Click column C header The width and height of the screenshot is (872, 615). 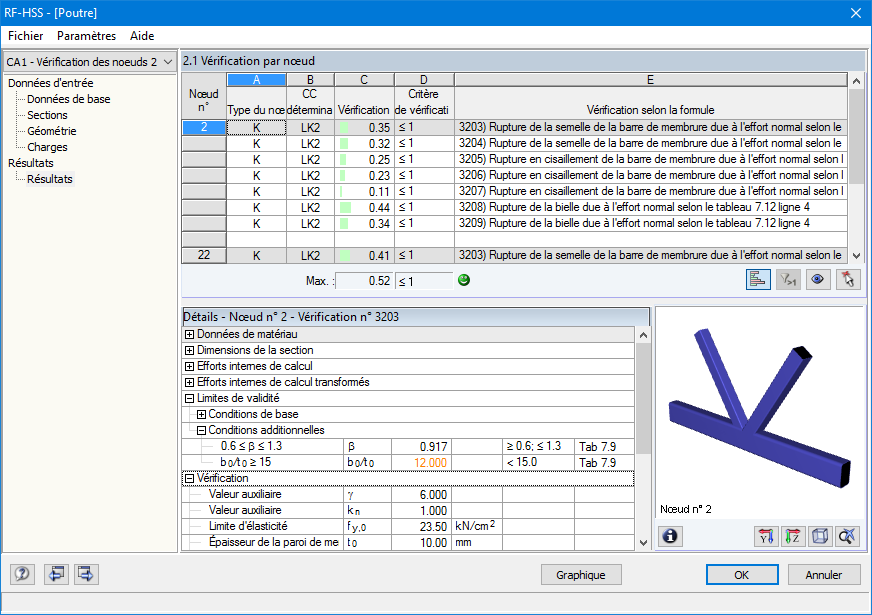(x=364, y=80)
